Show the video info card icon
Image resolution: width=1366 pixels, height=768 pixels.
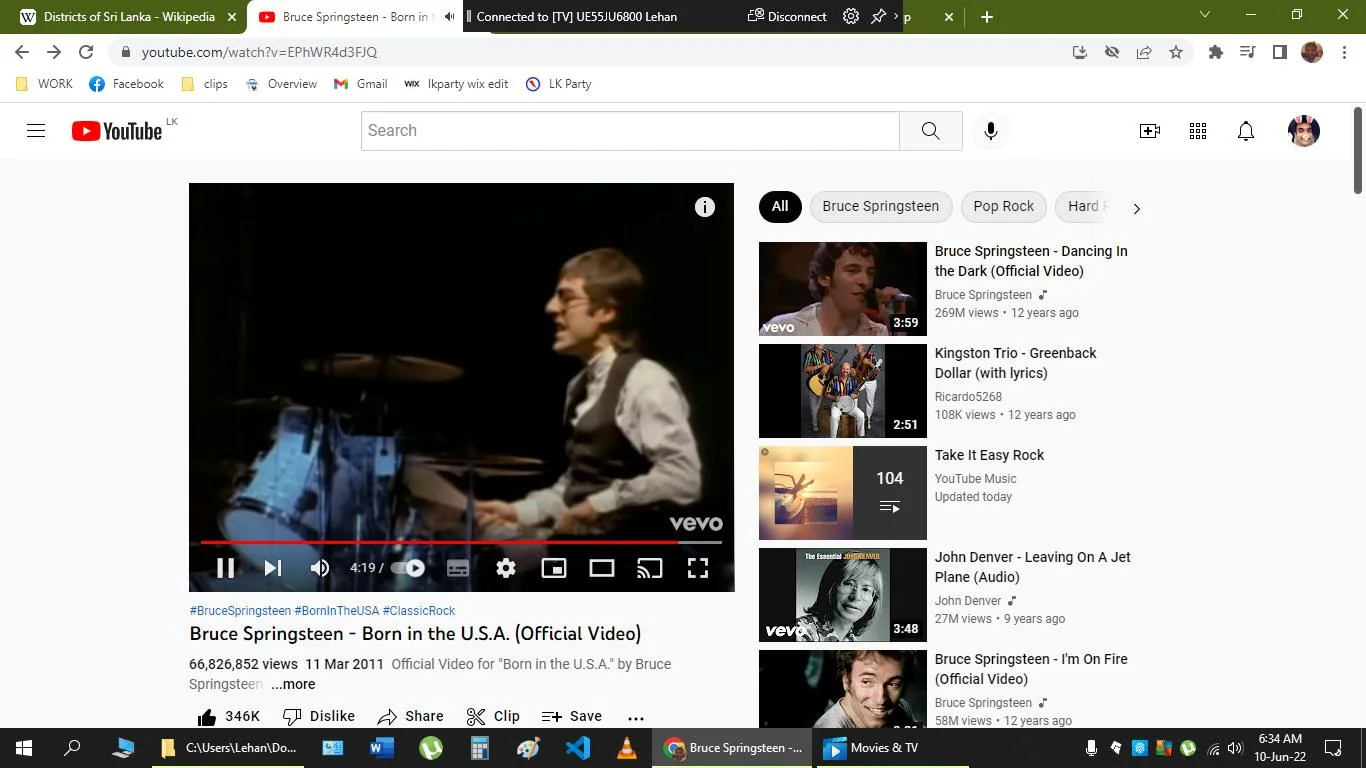[705, 207]
